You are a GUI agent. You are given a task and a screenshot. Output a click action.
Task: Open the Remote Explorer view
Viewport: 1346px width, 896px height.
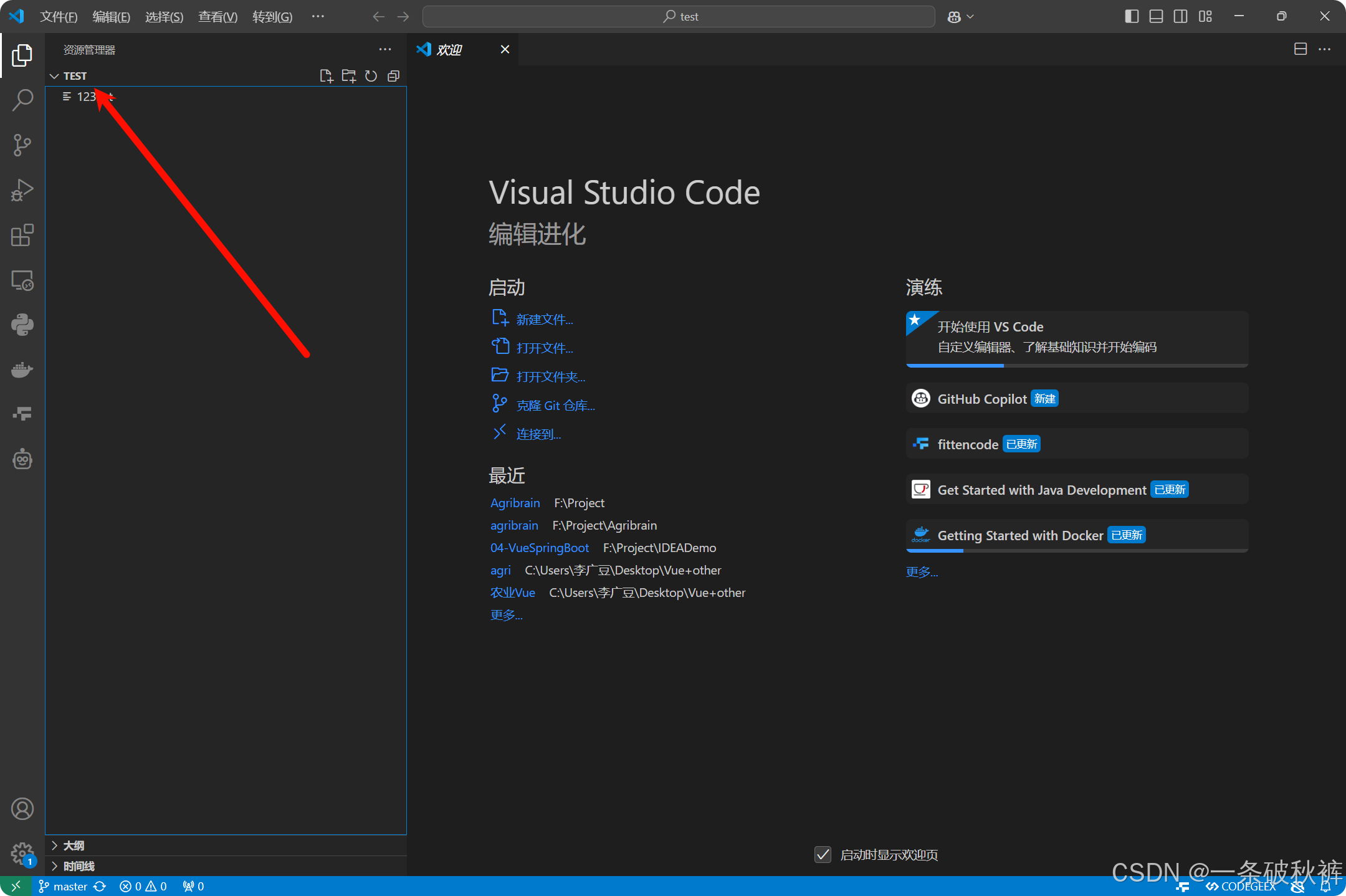(x=22, y=280)
